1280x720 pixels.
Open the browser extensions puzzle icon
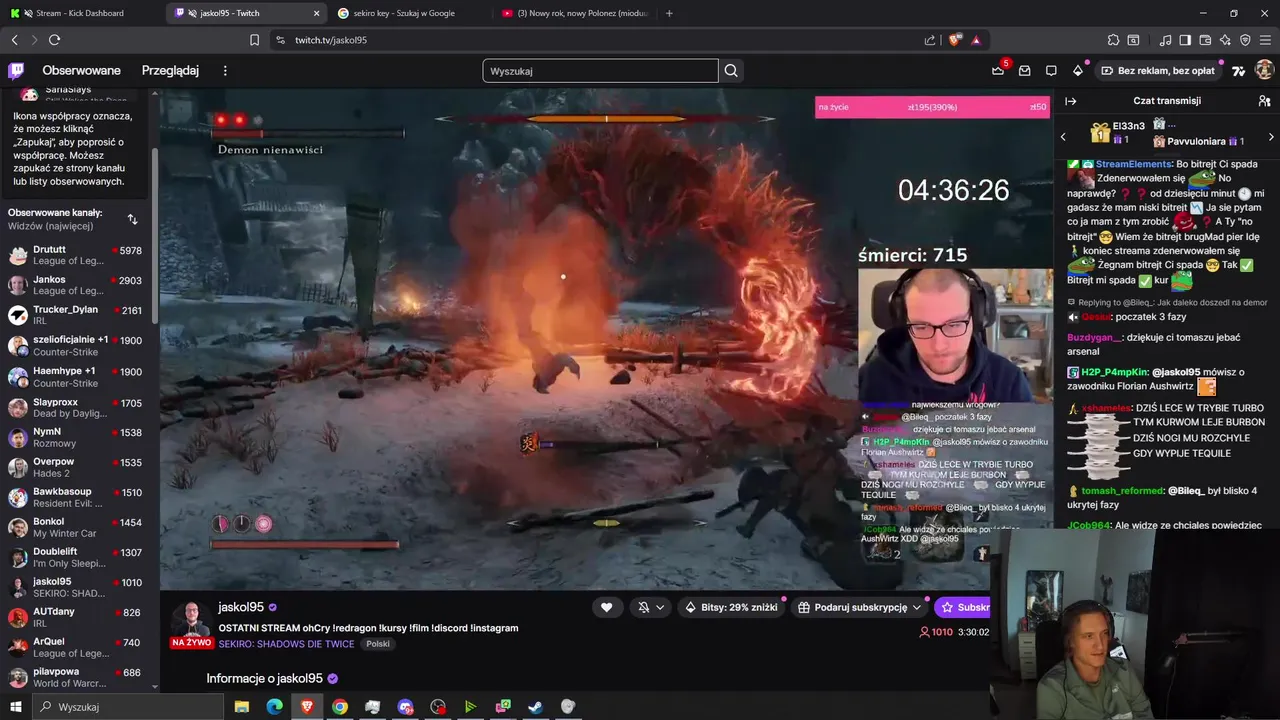1113,40
